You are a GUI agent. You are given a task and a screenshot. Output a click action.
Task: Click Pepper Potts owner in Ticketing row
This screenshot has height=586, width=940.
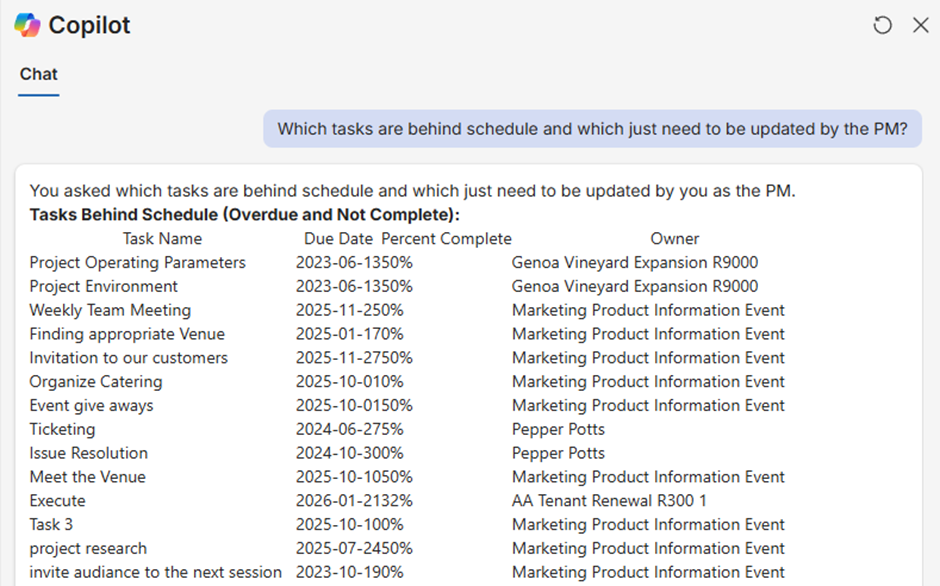558,429
